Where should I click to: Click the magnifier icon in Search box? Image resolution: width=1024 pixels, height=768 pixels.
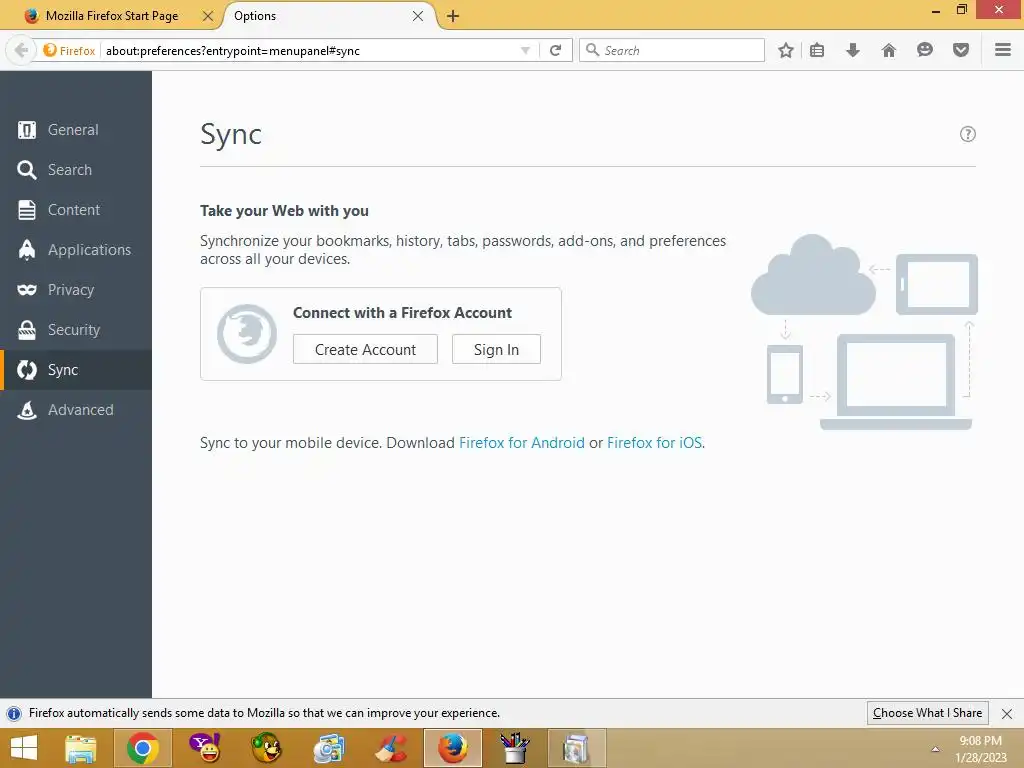[x=592, y=50]
